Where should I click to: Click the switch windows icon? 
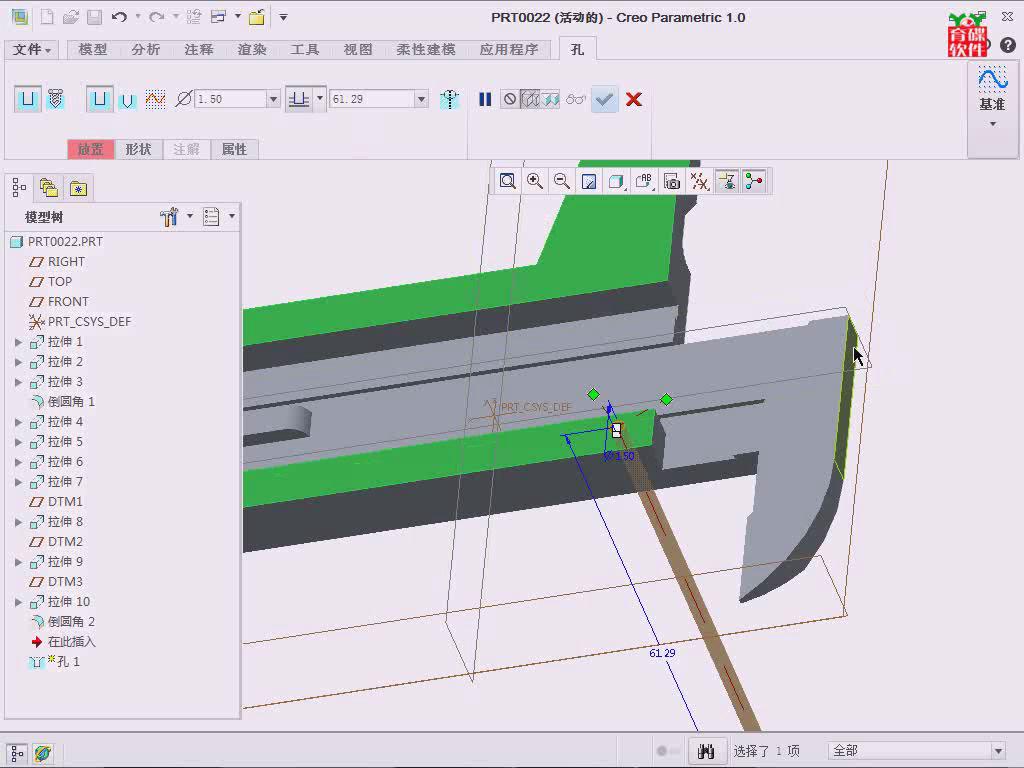(x=218, y=17)
